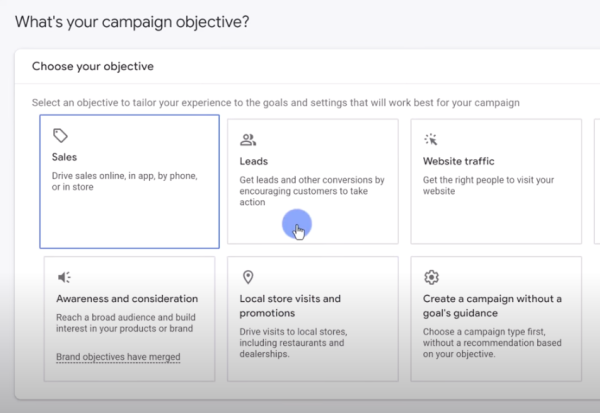Select the Website traffic objective card
This screenshot has height=413, width=600.
point(496,181)
